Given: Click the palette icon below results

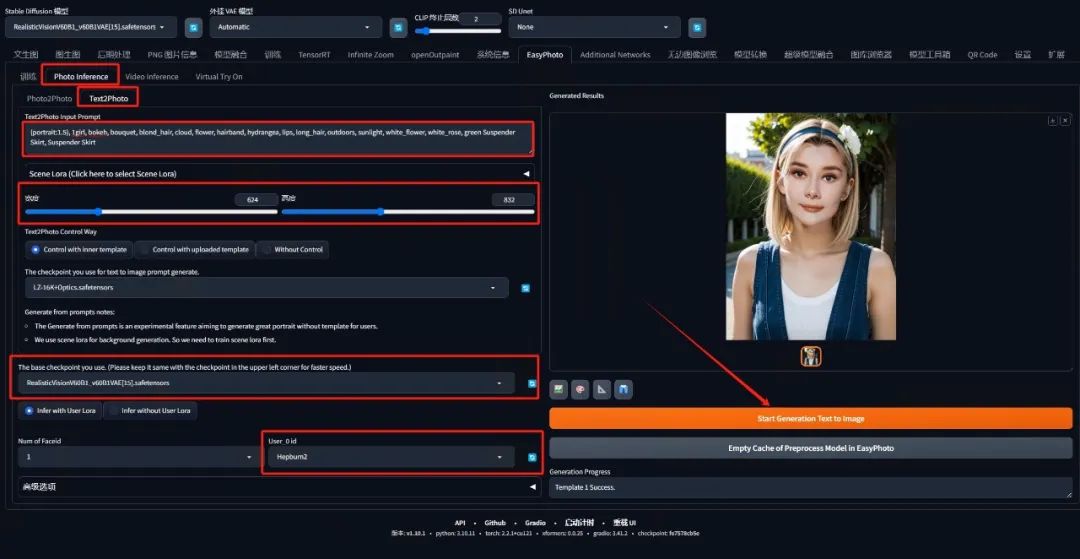Looking at the screenshot, I should tap(581, 390).
